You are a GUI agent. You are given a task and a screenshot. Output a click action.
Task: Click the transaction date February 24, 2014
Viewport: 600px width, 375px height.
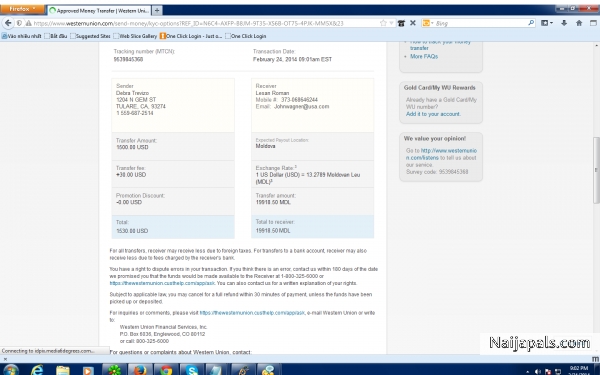point(292,59)
